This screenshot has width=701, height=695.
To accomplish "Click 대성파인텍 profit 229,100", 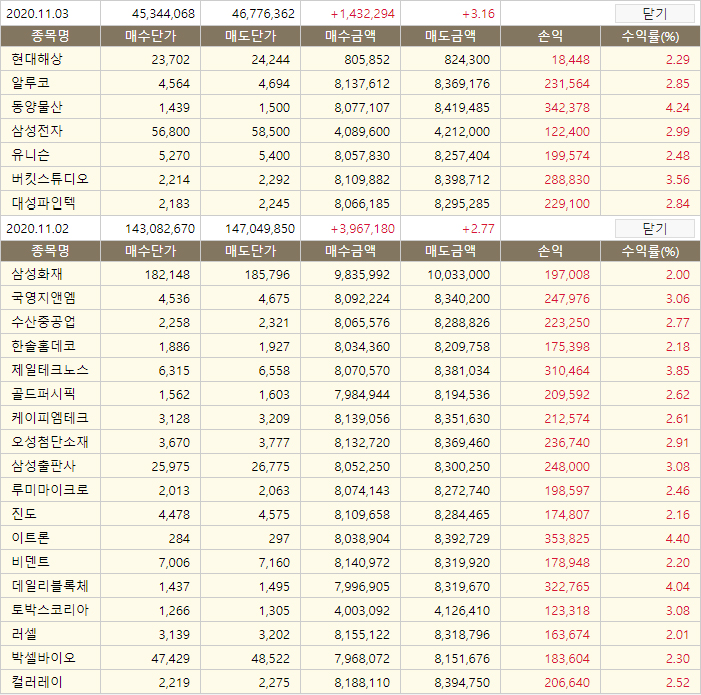I will (567, 204).
